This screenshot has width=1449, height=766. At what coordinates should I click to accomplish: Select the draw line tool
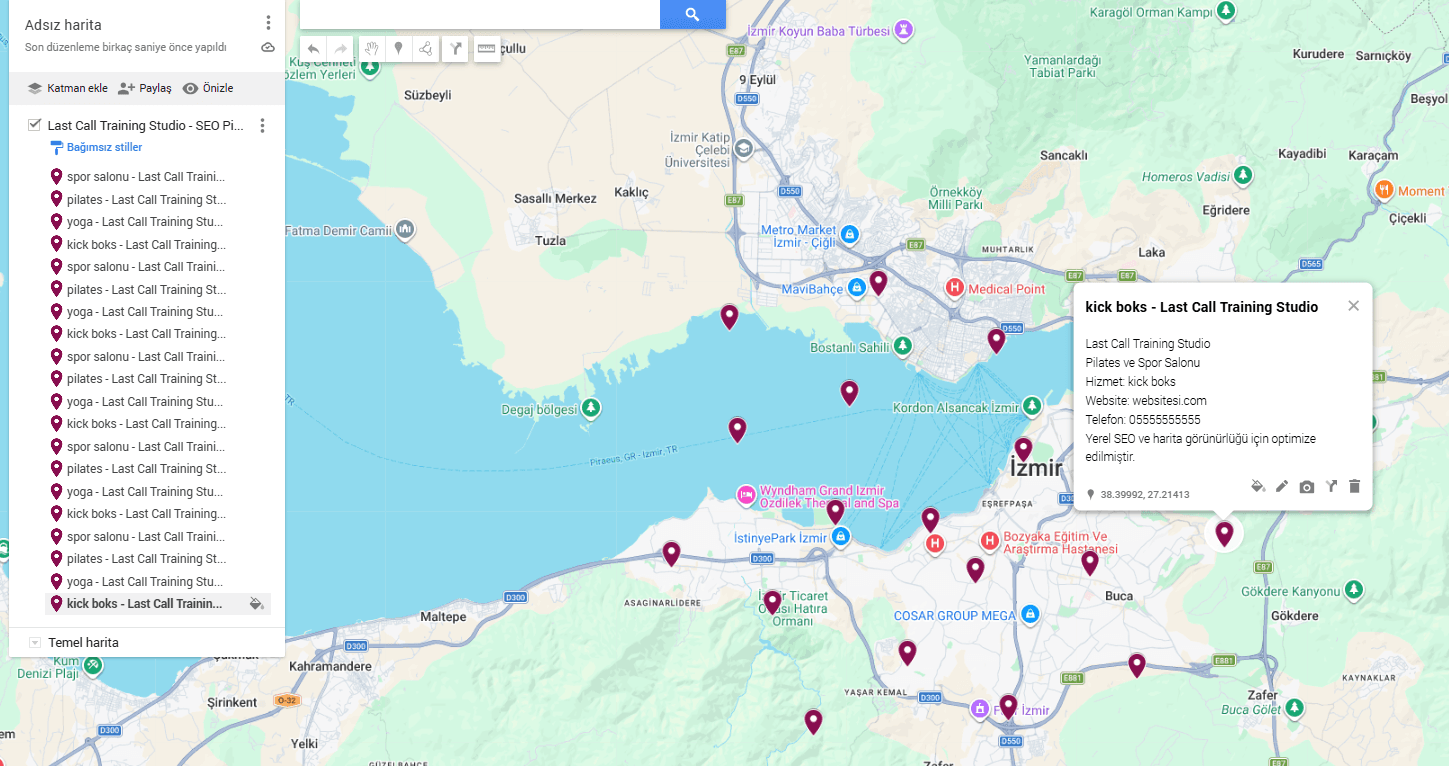point(426,49)
